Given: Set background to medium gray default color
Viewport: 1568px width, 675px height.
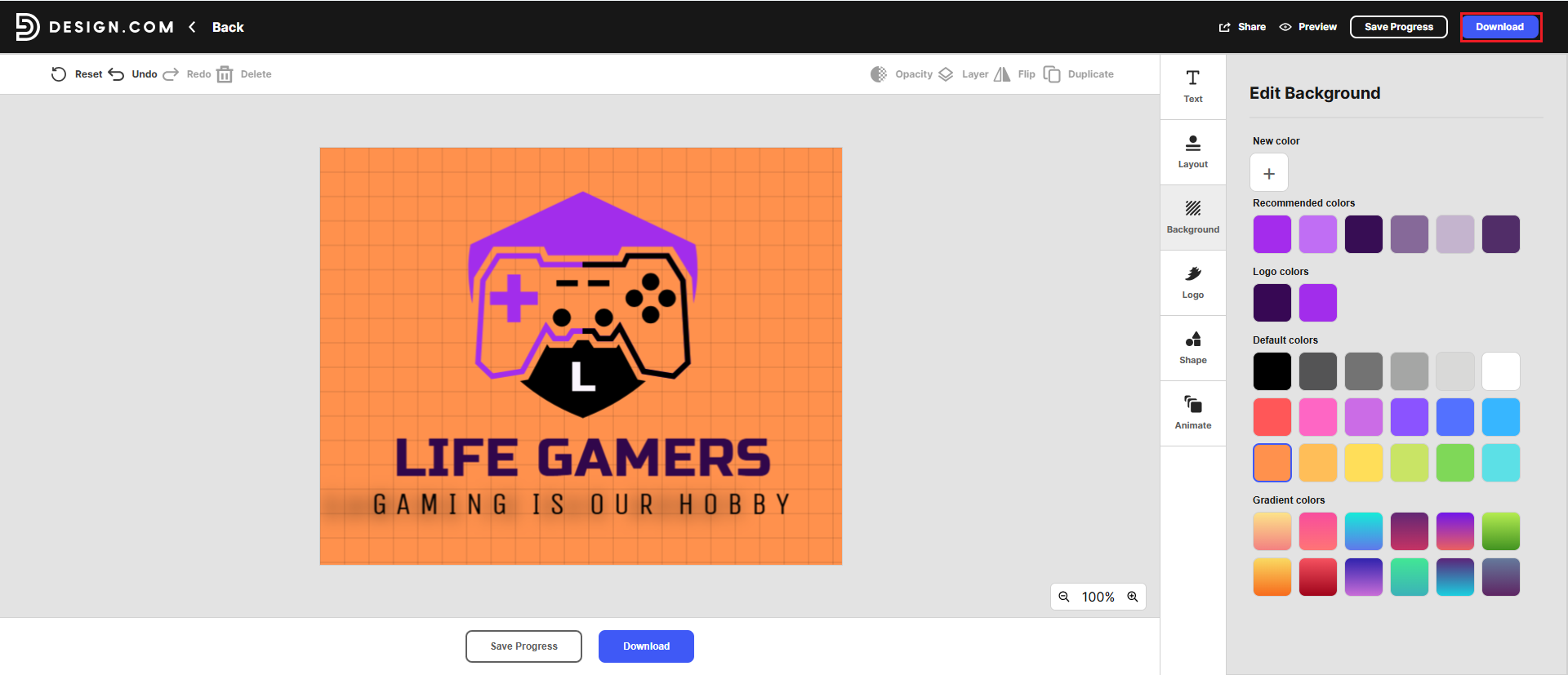Looking at the screenshot, I should 1364,371.
